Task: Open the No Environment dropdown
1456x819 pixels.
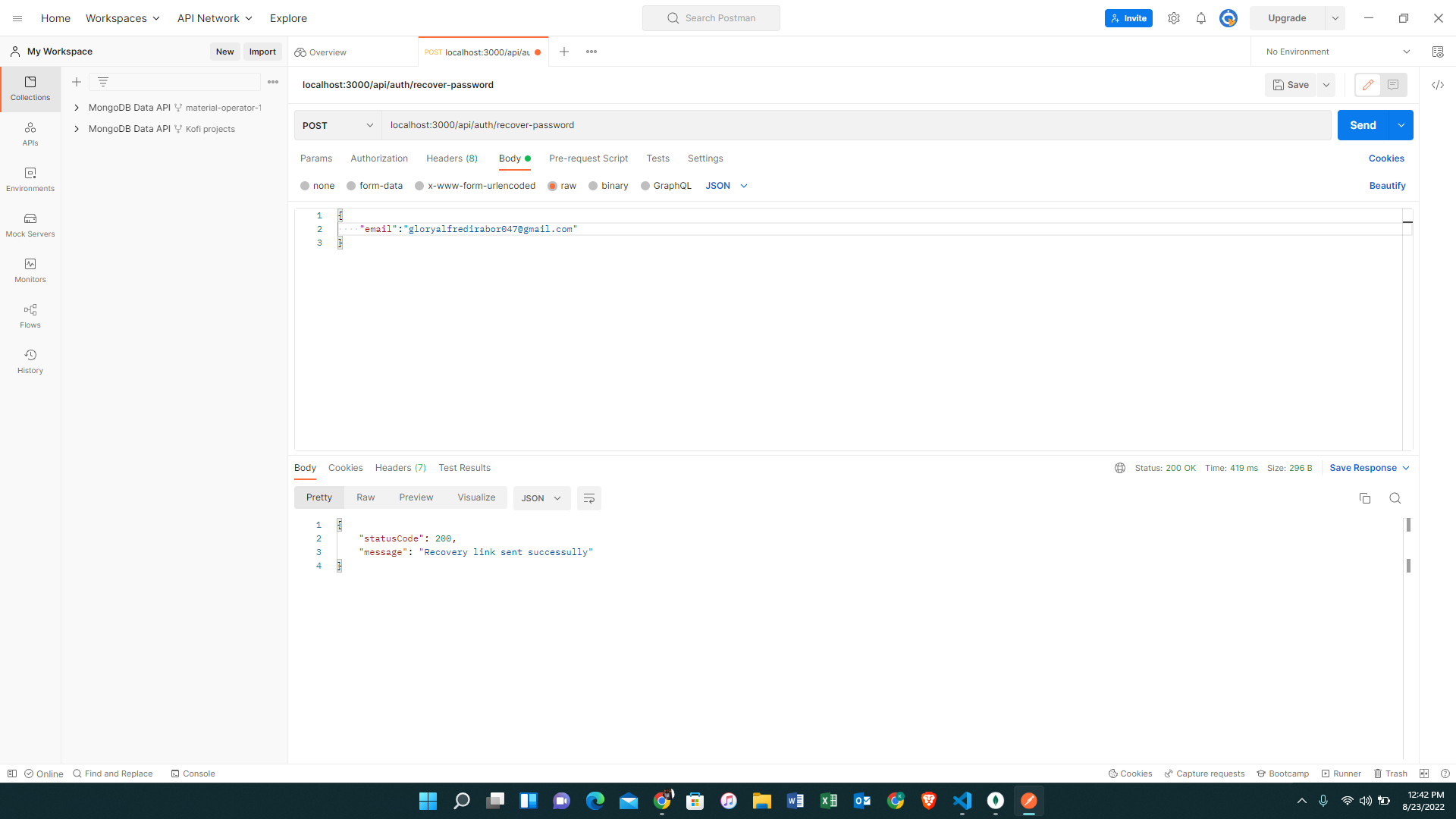Action: click(x=1336, y=51)
